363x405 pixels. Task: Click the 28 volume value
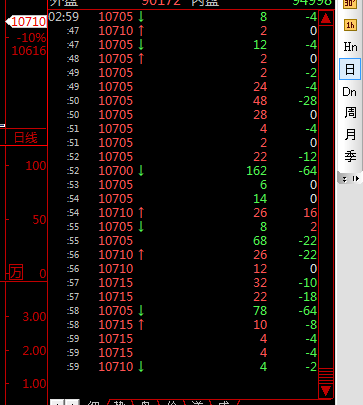point(260,115)
